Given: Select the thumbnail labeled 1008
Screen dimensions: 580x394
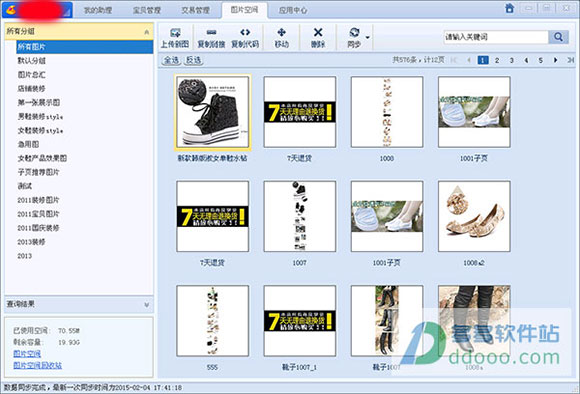Looking at the screenshot, I should click(387, 112).
